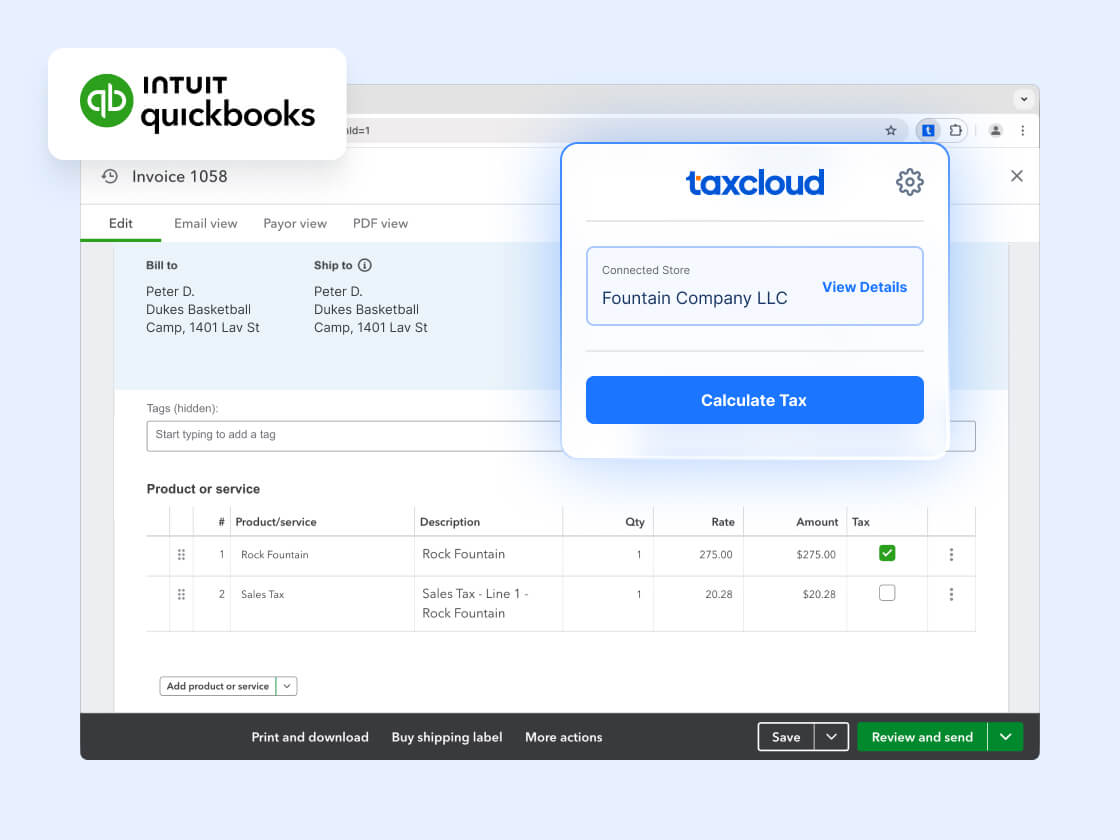Screen dimensions: 1120x840
Task: Grab the drag handle on the Sales Tax row
Action: [x=181, y=594]
